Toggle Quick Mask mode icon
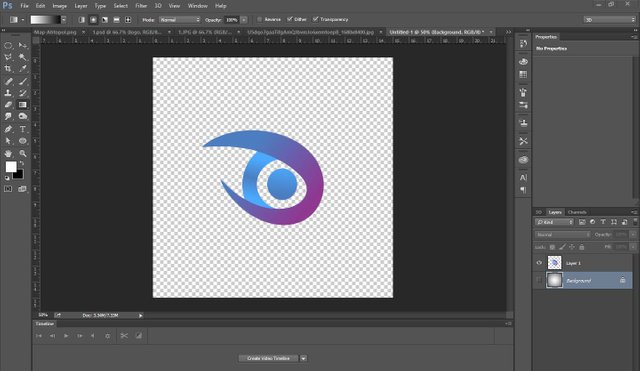 click(x=8, y=189)
